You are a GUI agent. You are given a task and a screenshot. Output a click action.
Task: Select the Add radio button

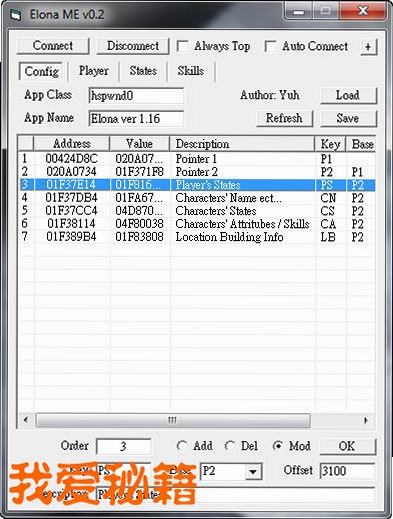182,446
